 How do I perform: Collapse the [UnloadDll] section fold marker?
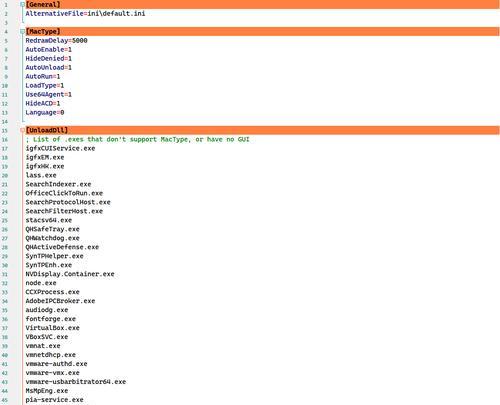tap(22, 130)
